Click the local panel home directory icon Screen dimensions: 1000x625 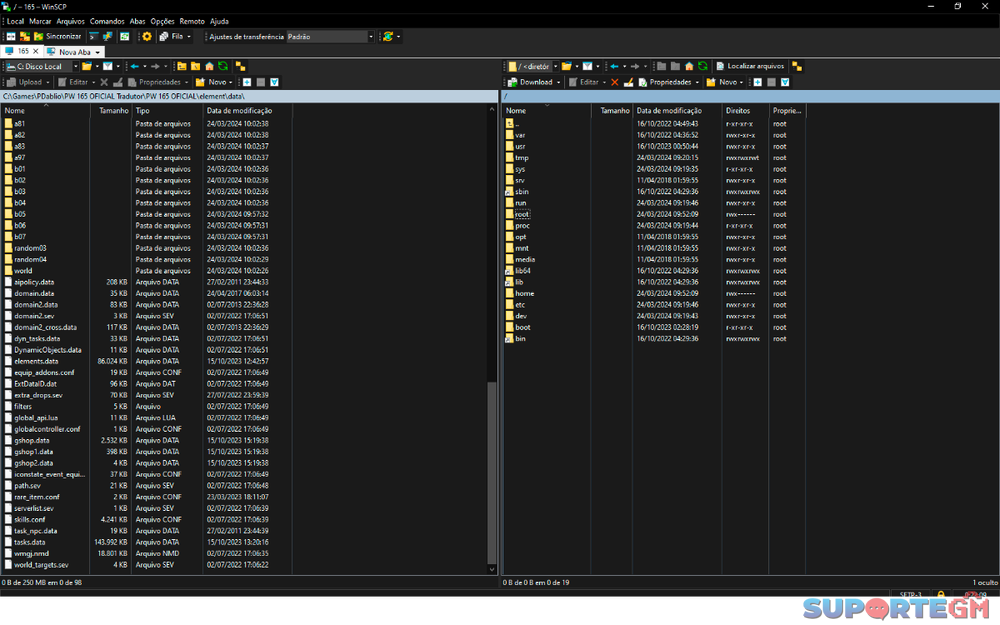[209, 67]
